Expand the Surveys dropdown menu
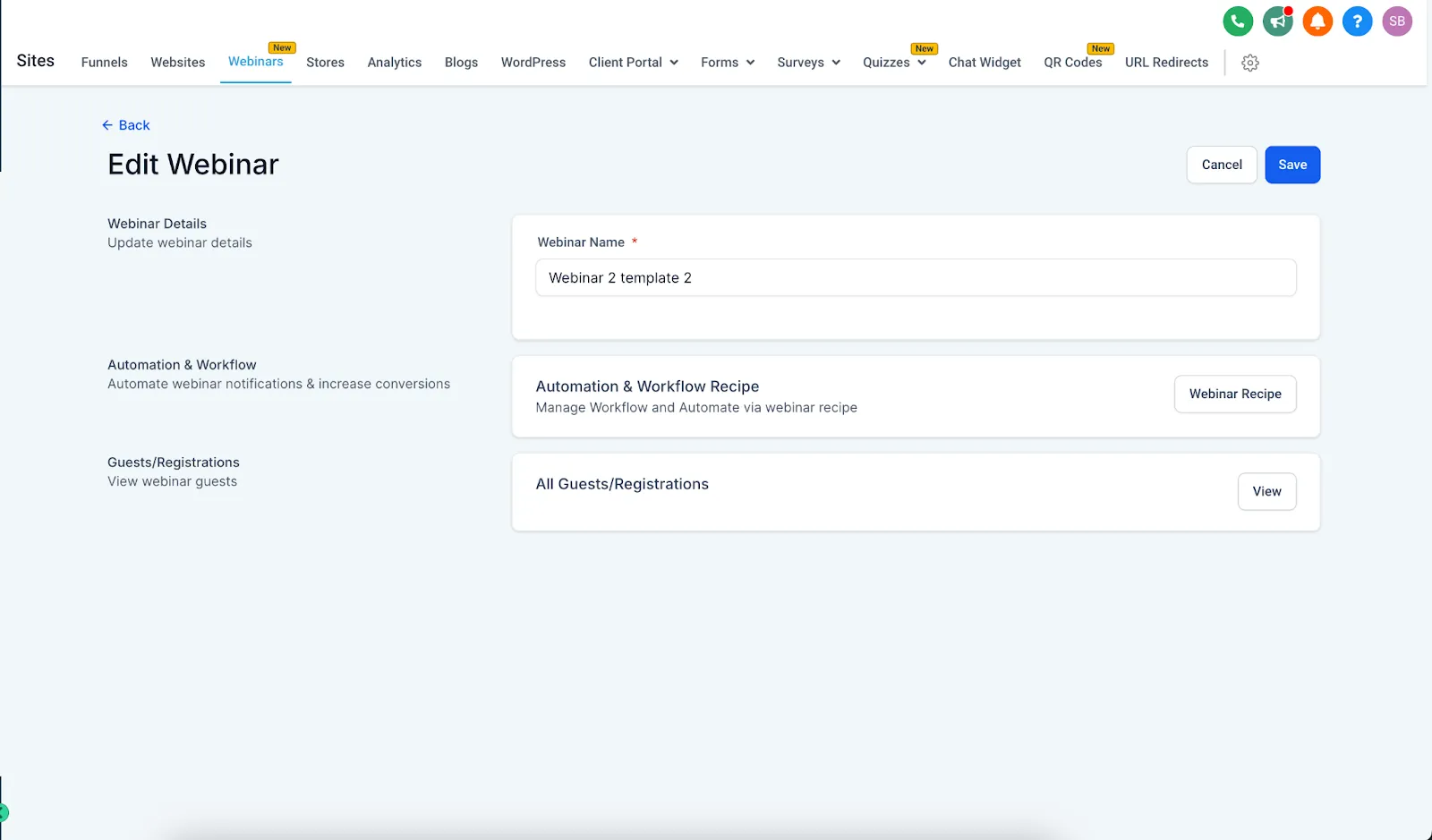Viewport: 1432px width, 840px height. 809,63
